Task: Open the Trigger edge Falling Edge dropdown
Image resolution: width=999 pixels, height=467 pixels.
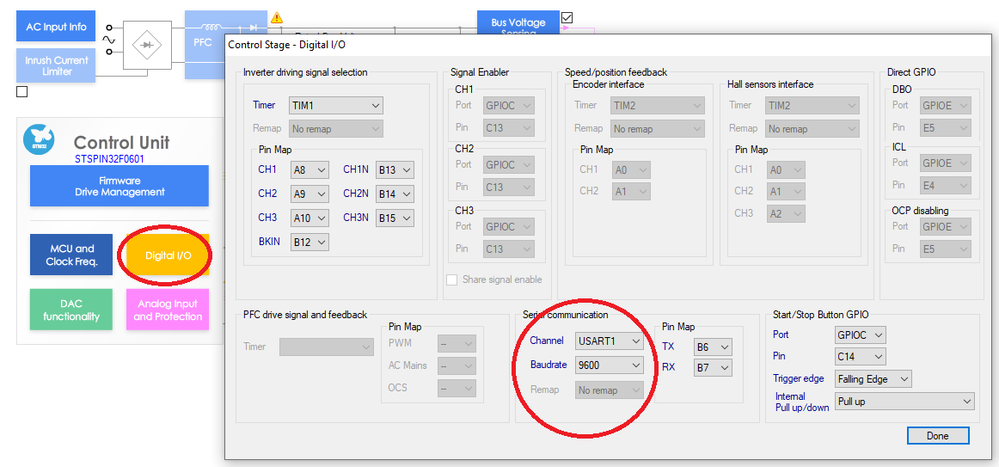Action: tap(873, 379)
